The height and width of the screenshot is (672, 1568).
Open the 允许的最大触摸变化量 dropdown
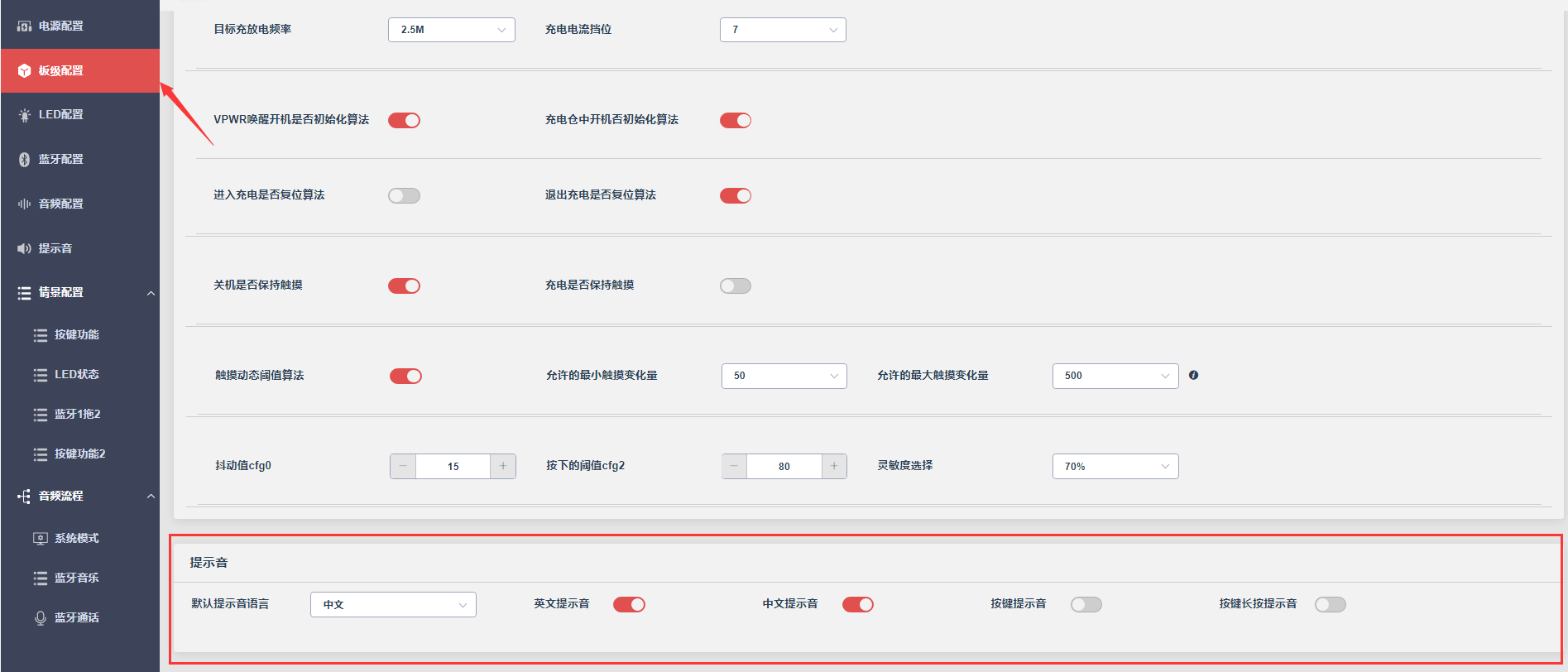coord(1115,376)
